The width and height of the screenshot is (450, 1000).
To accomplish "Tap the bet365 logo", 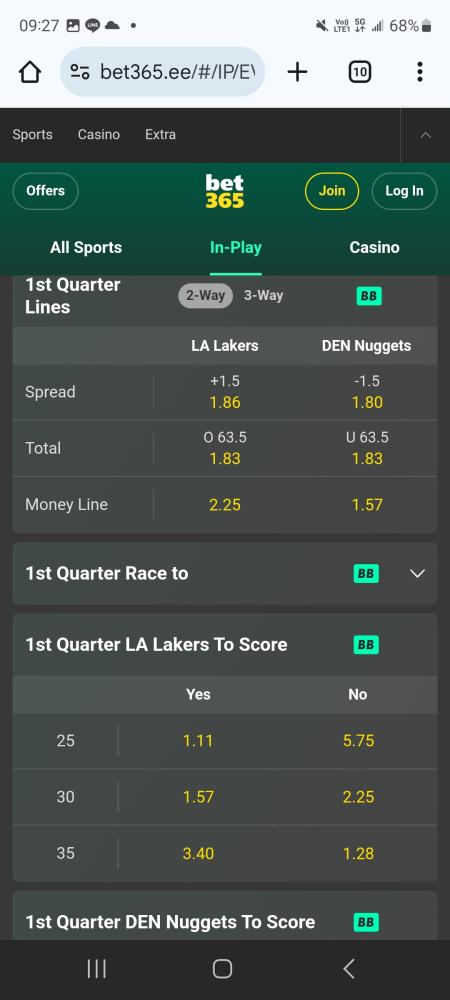I will coord(224,191).
